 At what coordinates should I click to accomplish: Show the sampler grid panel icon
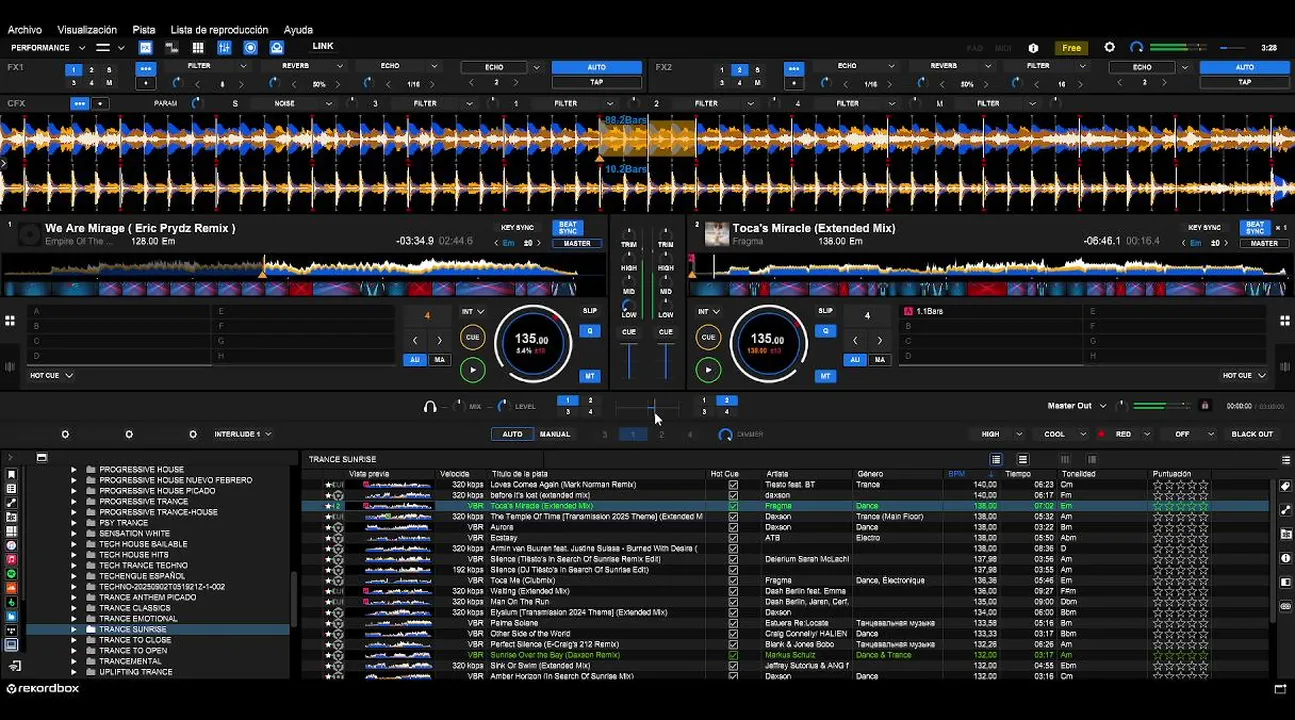198,47
